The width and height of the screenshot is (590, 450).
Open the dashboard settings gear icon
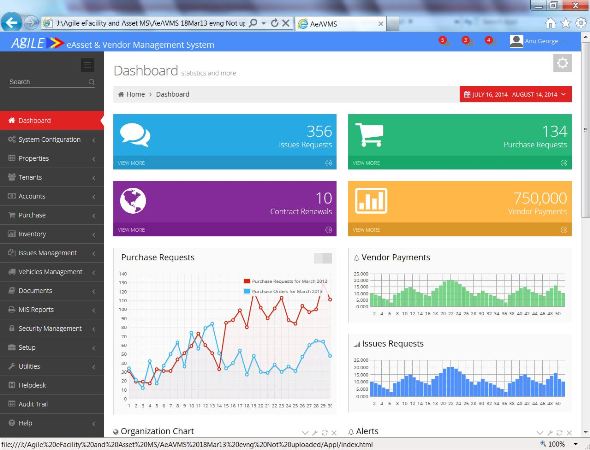pos(562,63)
